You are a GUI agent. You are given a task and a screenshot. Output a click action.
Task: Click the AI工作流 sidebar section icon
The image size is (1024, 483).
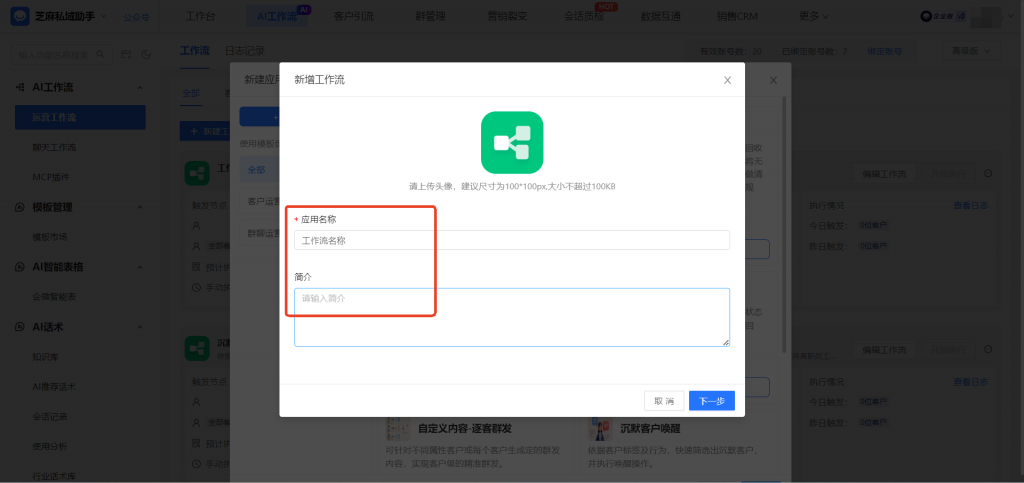(x=20, y=87)
